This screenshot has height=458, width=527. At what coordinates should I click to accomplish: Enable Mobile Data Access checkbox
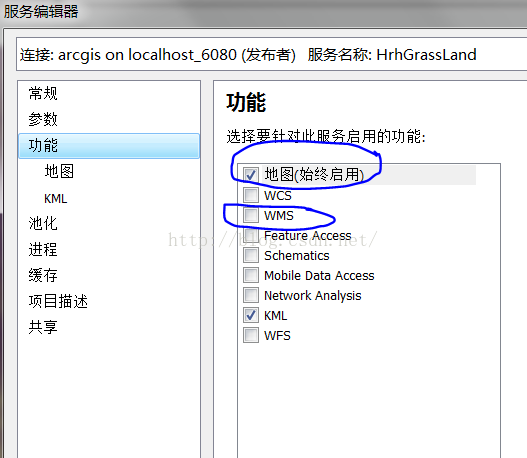tap(251, 275)
